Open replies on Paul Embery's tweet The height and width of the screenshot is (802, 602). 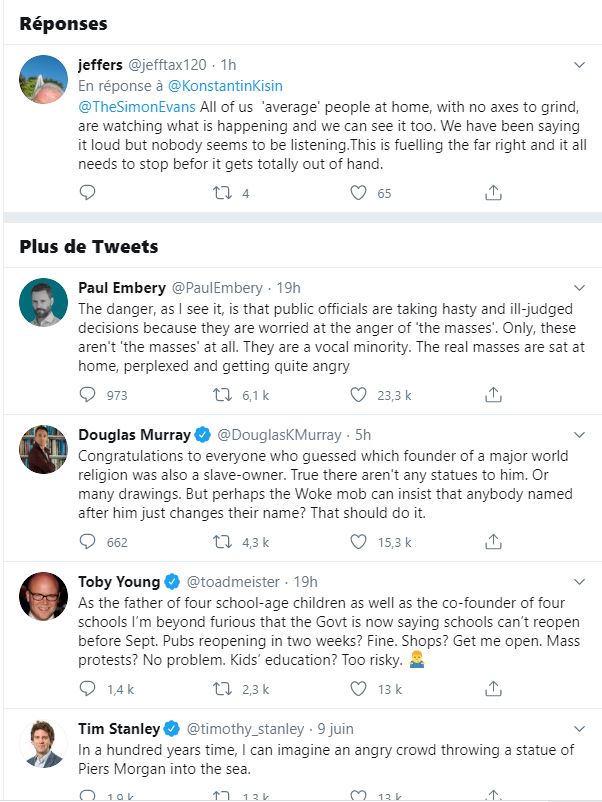pyautogui.click(x=87, y=394)
